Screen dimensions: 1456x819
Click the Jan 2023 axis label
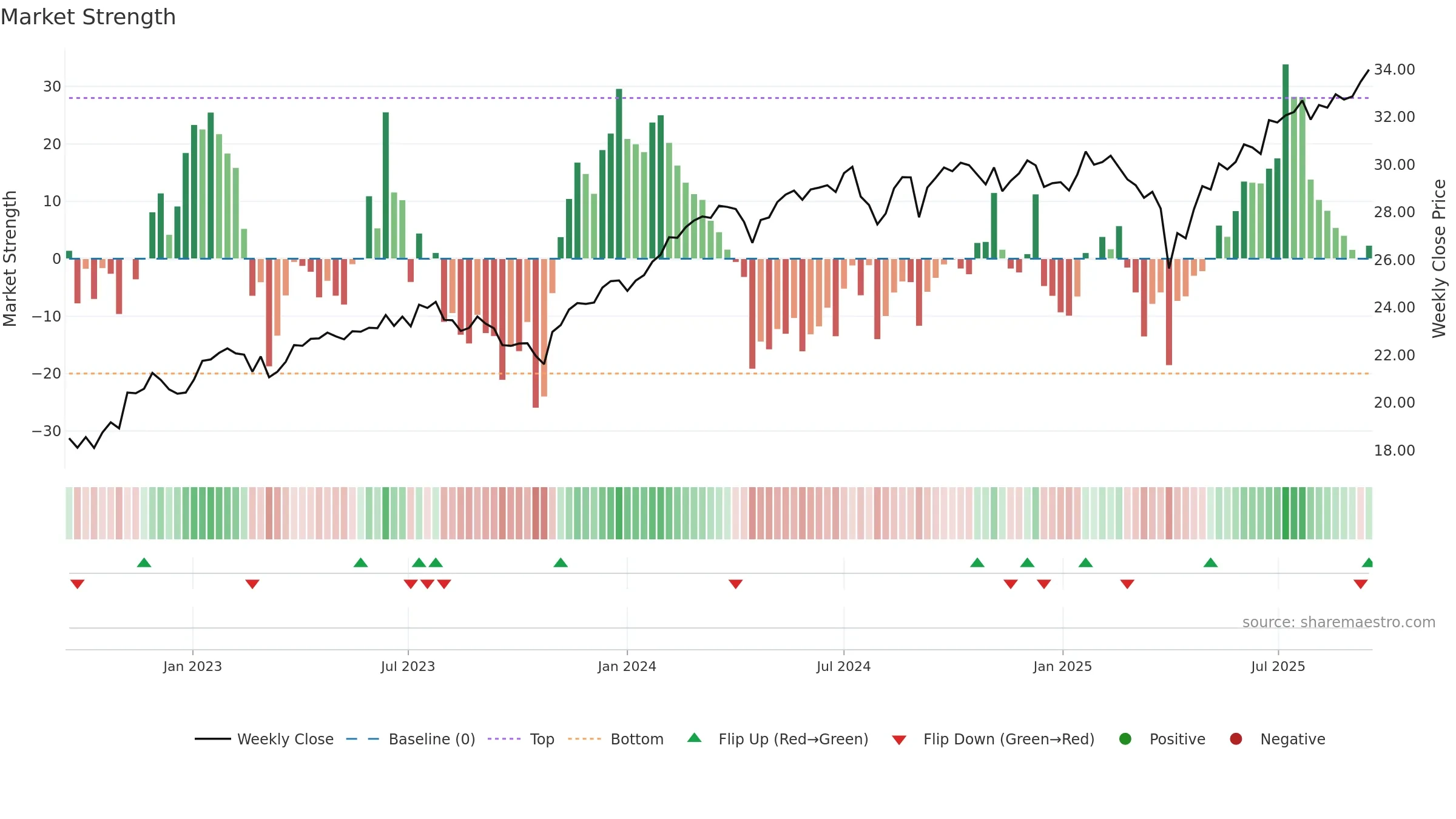pyautogui.click(x=192, y=667)
